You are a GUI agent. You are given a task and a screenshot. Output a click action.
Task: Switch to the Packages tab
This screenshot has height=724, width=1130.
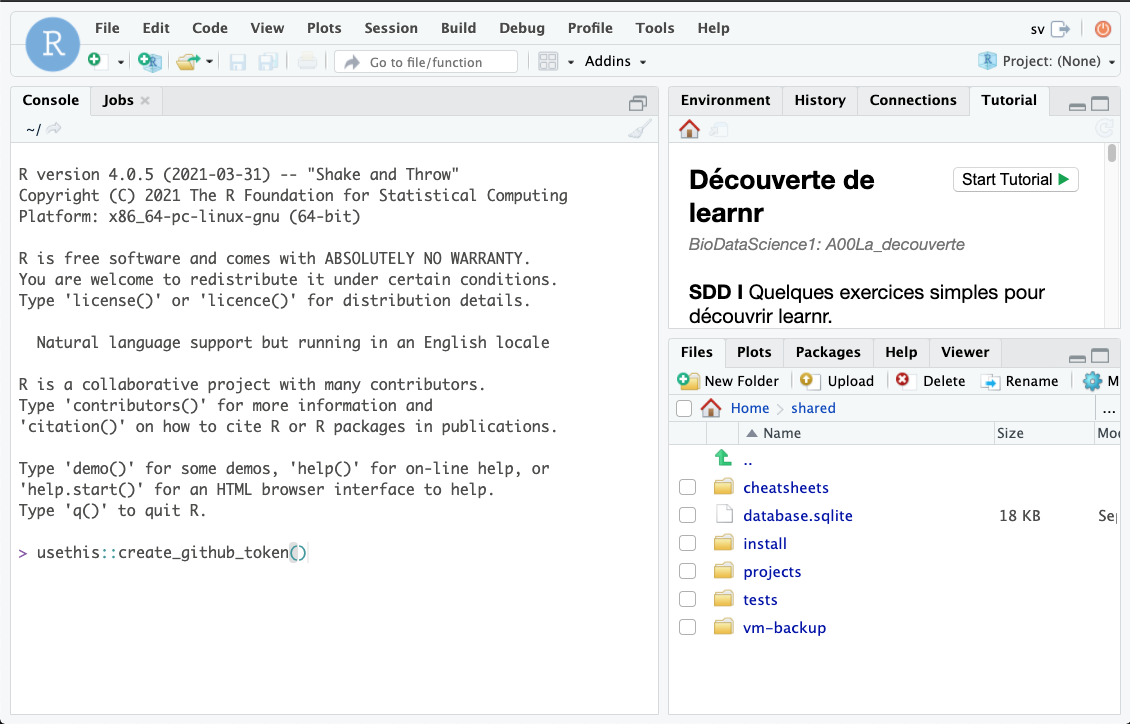click(828, 352)
